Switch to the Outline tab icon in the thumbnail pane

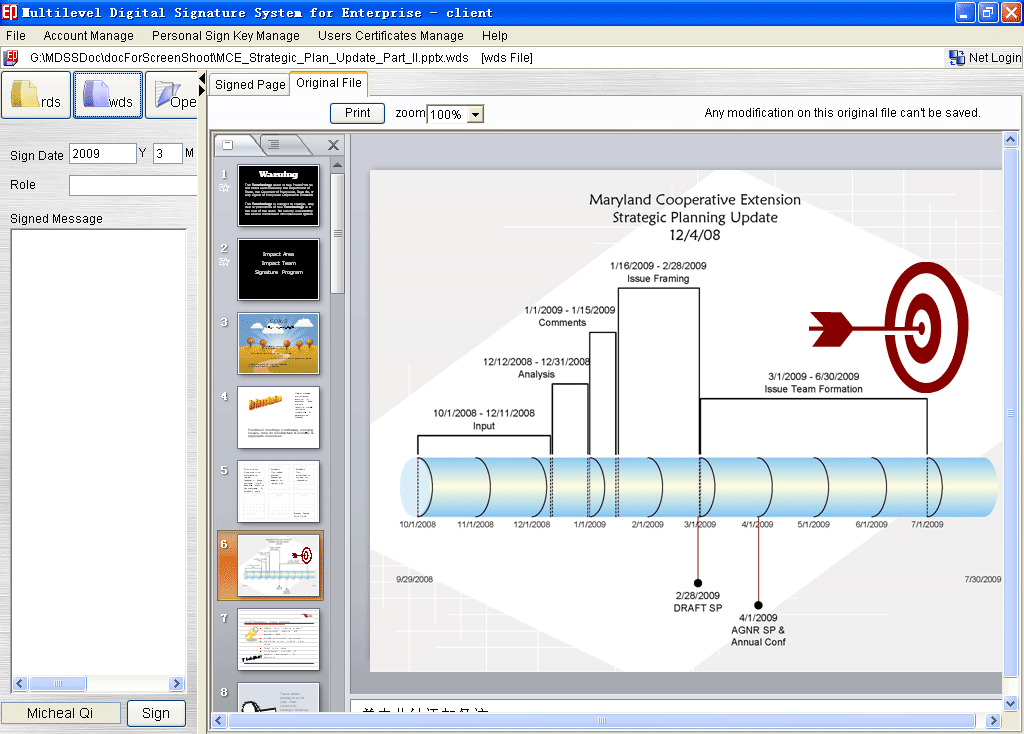[x=274, y=144]
